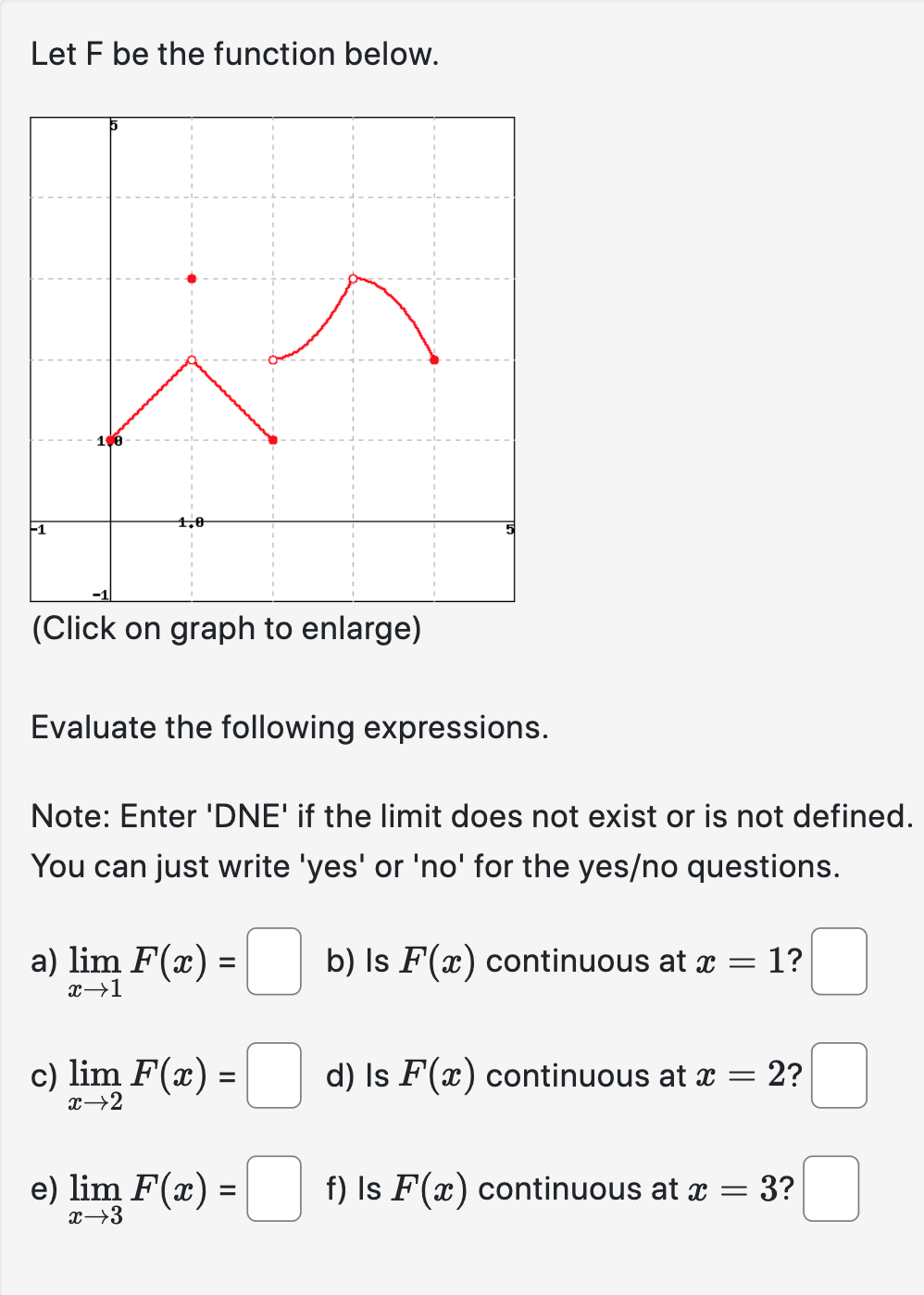This screenshot has height=1295, width=924.
Task: Click the red line segment rising from origin
Action: 150,398
